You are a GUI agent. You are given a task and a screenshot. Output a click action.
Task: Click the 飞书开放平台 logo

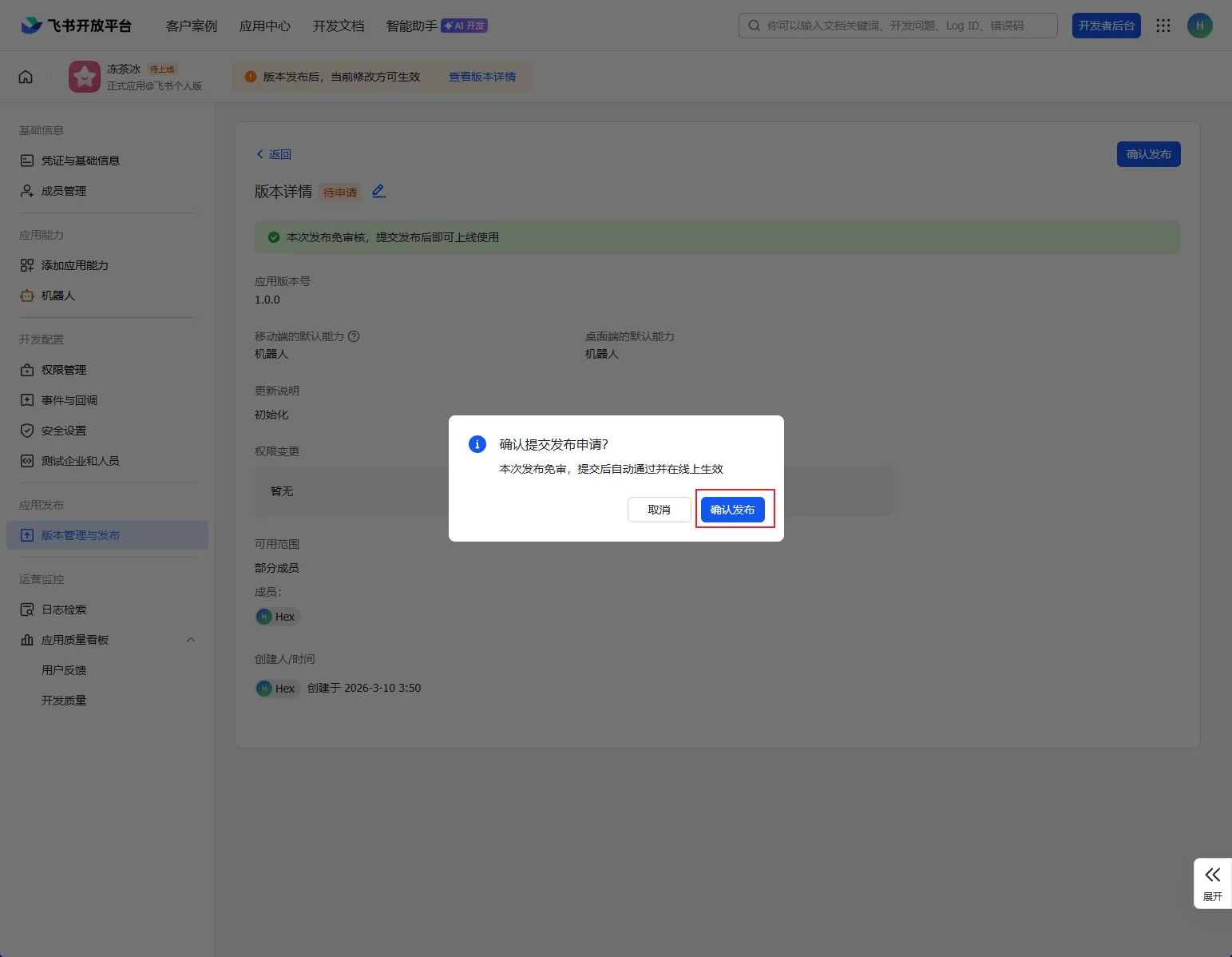point(77,26)
